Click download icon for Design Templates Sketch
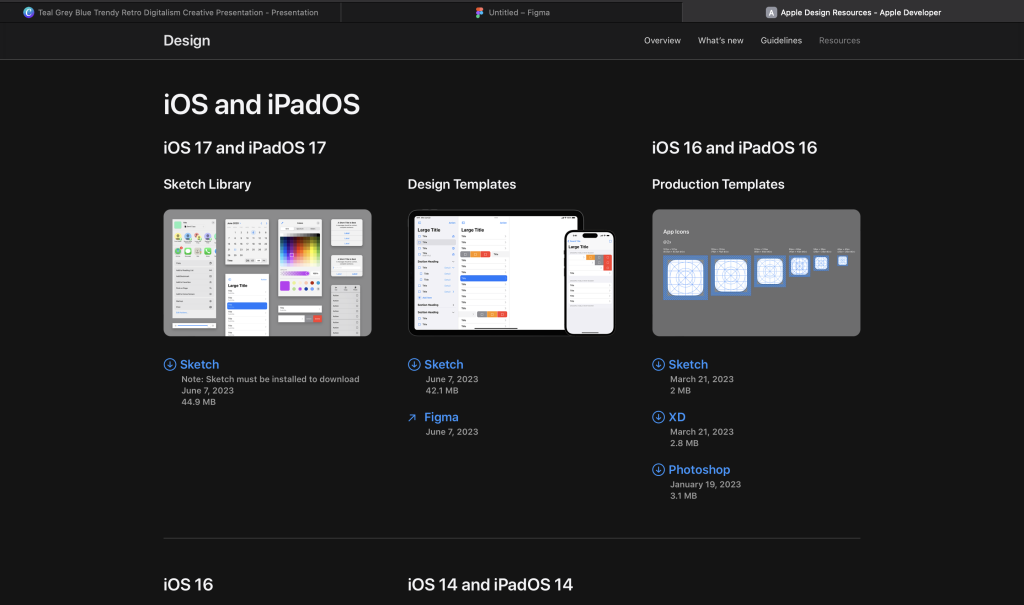Screen dimensions: 1024x605 tap(414, 365)
